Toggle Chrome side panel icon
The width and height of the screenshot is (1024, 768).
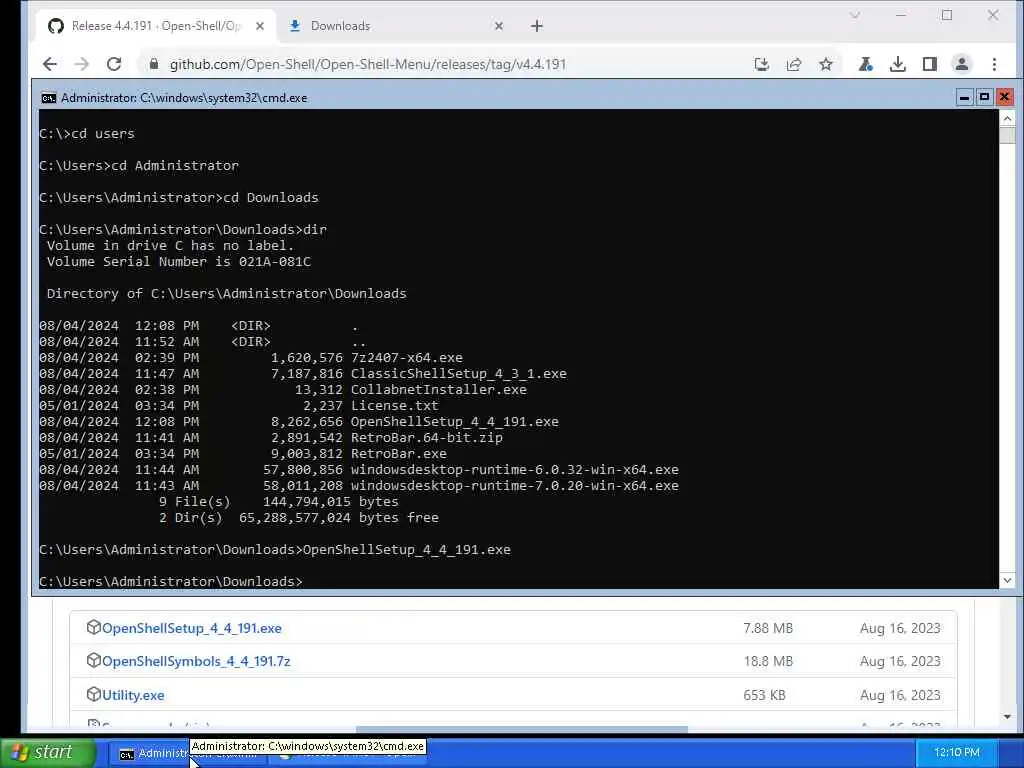pyautogui.click(x=930, y=64)
